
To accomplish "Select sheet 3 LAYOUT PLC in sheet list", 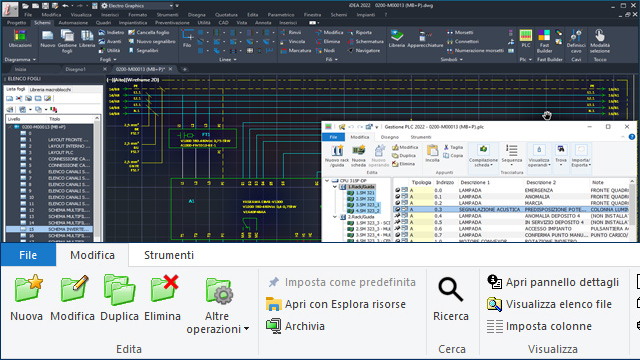I will [x=49, y=153].
